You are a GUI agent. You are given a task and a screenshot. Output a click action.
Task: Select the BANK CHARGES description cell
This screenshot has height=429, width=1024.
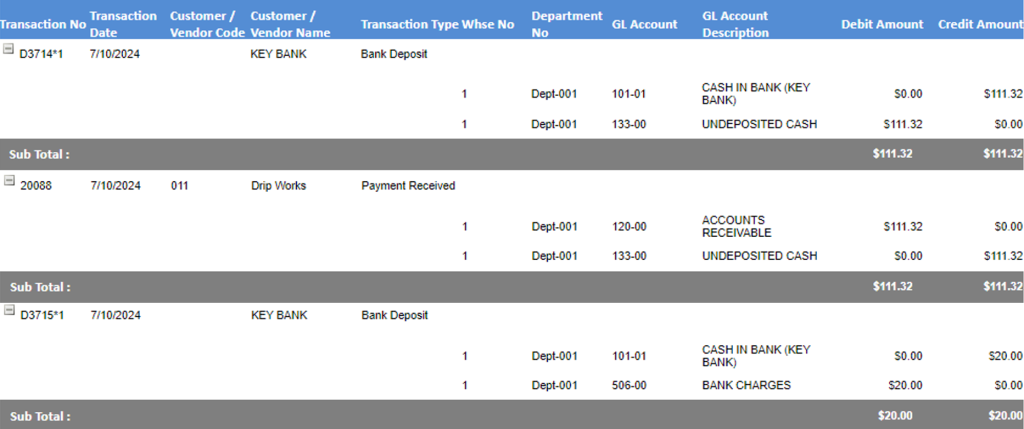tap(746, 385)
